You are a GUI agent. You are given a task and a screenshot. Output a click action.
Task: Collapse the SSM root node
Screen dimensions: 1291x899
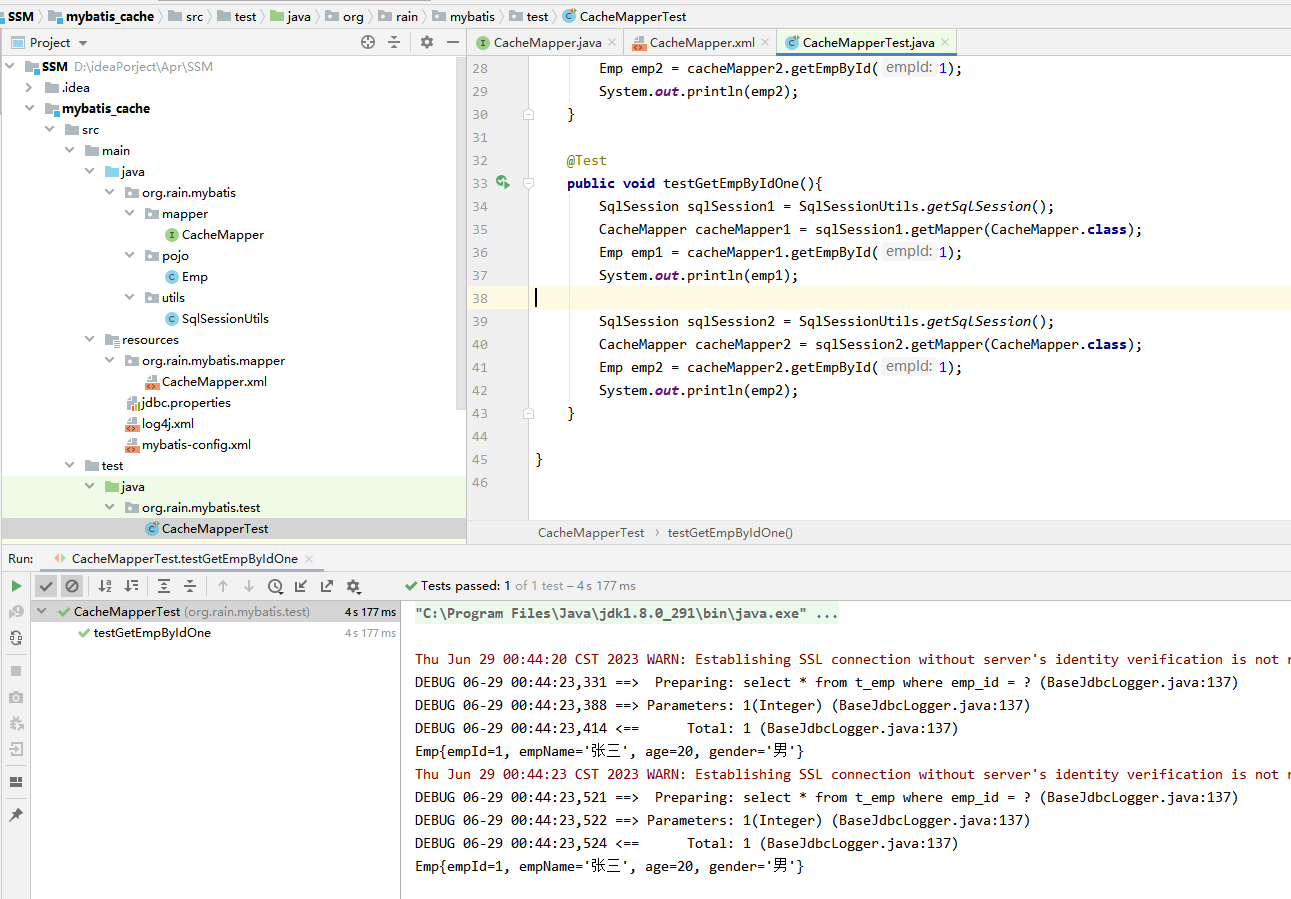10,67
